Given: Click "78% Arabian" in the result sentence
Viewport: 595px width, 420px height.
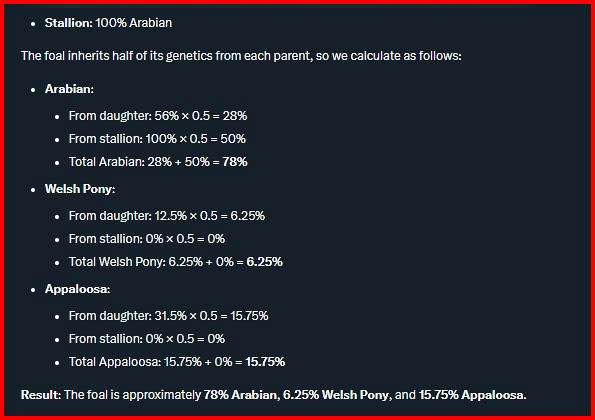Looking at the screenshot, I should tap(240, 395).
